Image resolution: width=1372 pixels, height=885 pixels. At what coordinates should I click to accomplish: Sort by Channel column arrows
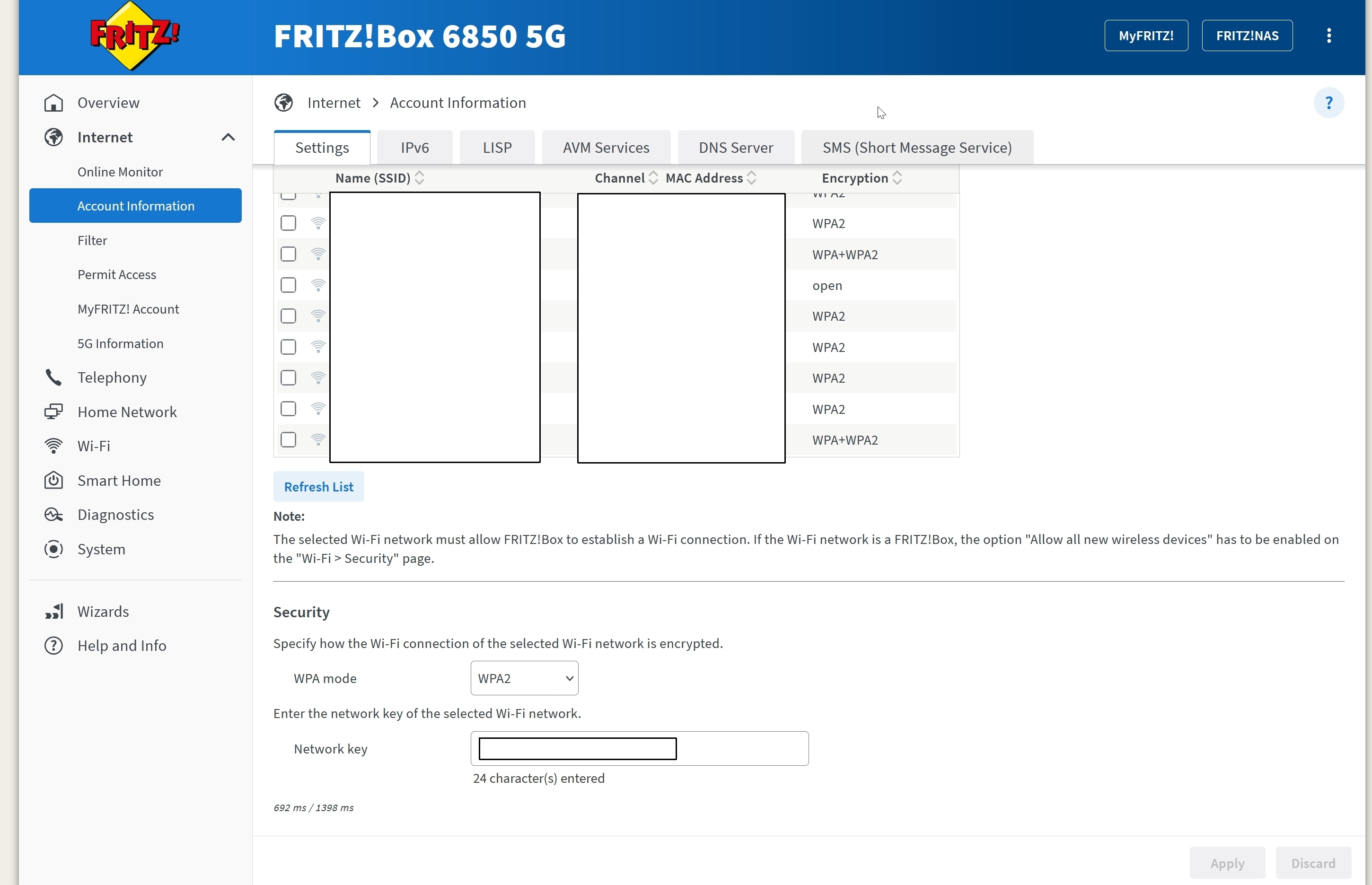[x=653, y=178]
